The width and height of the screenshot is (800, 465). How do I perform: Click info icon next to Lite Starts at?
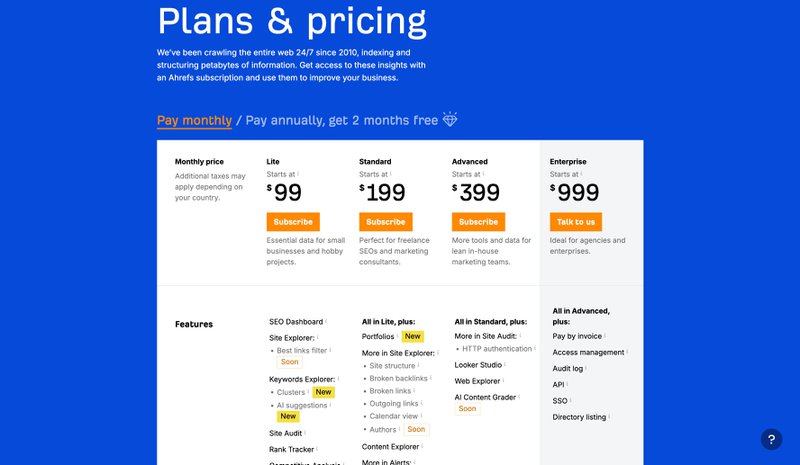pyautogui.click(x=298, y=173)
